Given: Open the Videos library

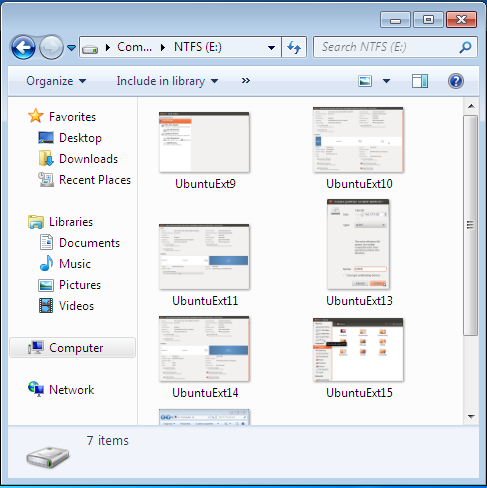Looking at the screenshot, I should [76, 306].
